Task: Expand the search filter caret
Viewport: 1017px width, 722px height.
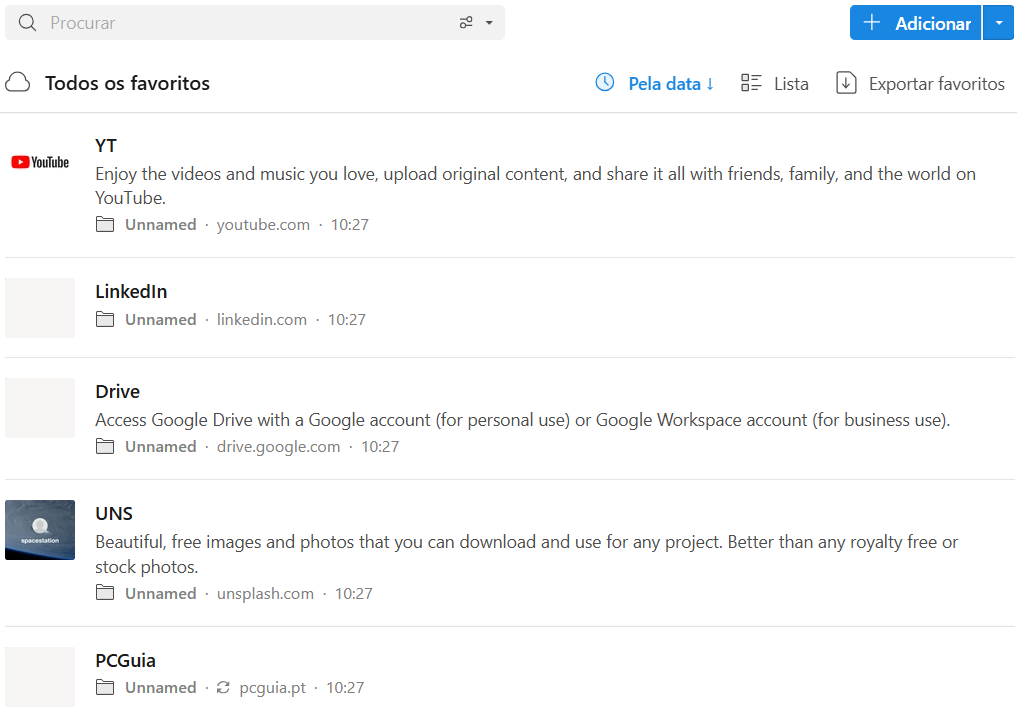Action: [x=489, y=23]
